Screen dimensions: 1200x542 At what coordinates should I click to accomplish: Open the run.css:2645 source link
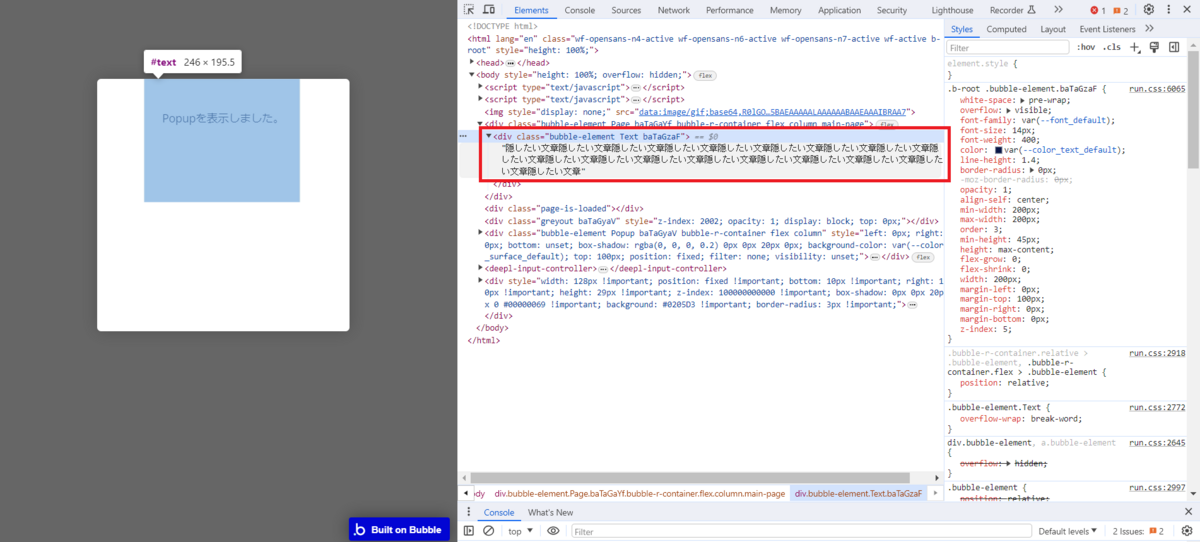click(x=1156, y=442)
